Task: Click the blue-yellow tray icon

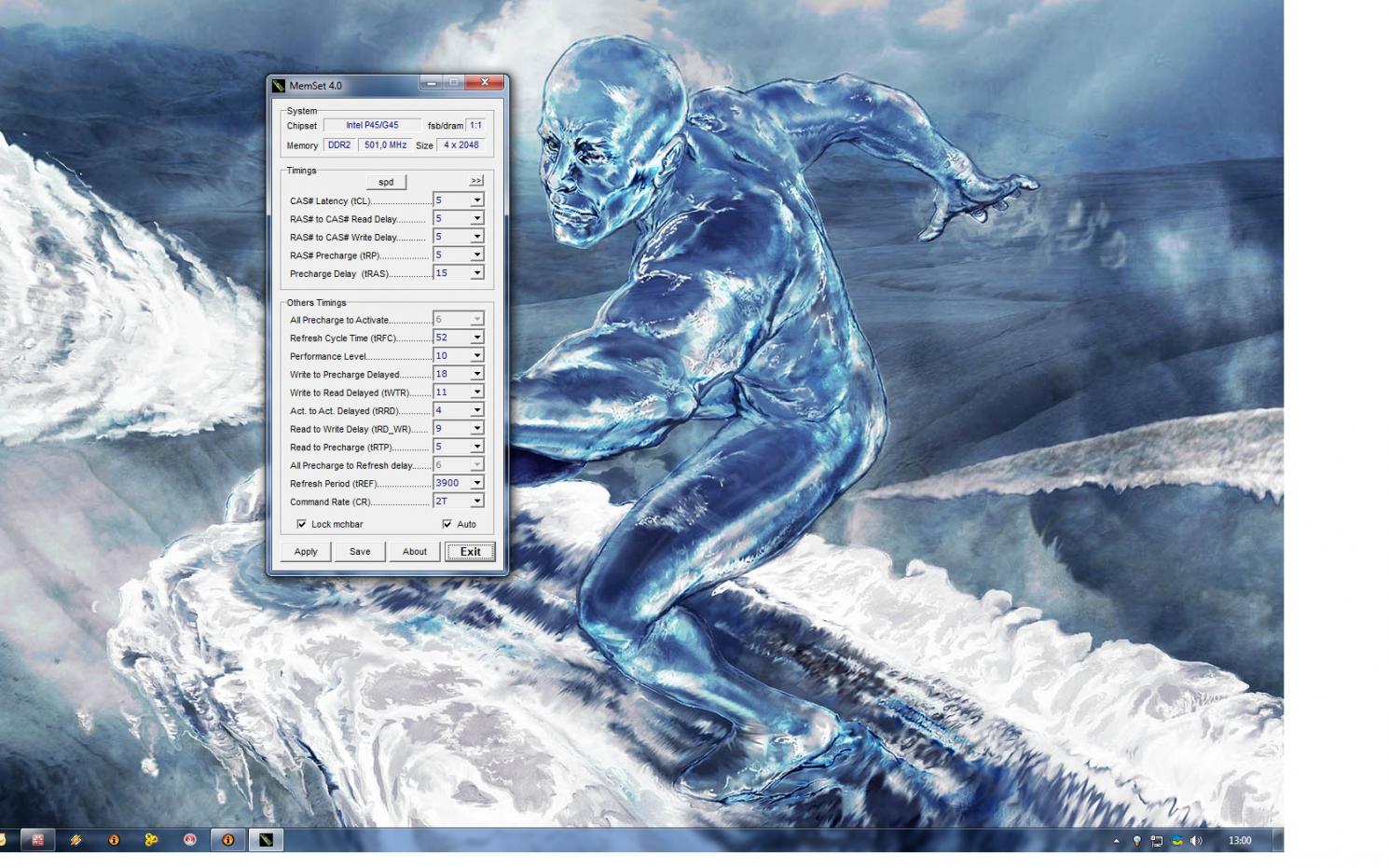Action: point(1177,841)
